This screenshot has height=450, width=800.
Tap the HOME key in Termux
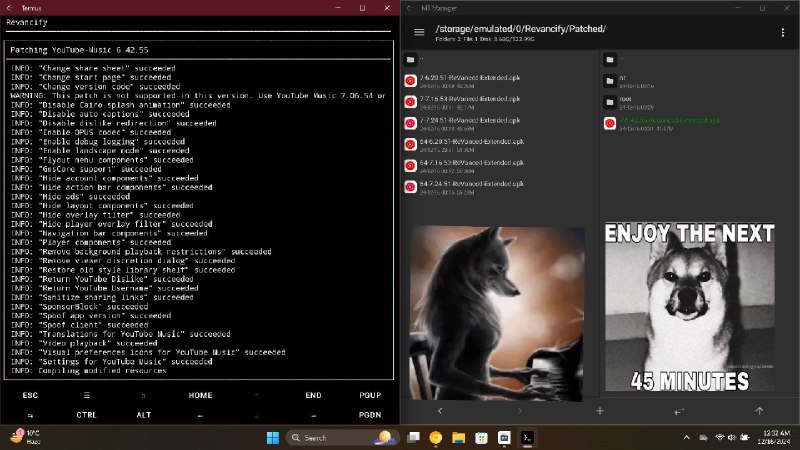(x=200, y=395)
